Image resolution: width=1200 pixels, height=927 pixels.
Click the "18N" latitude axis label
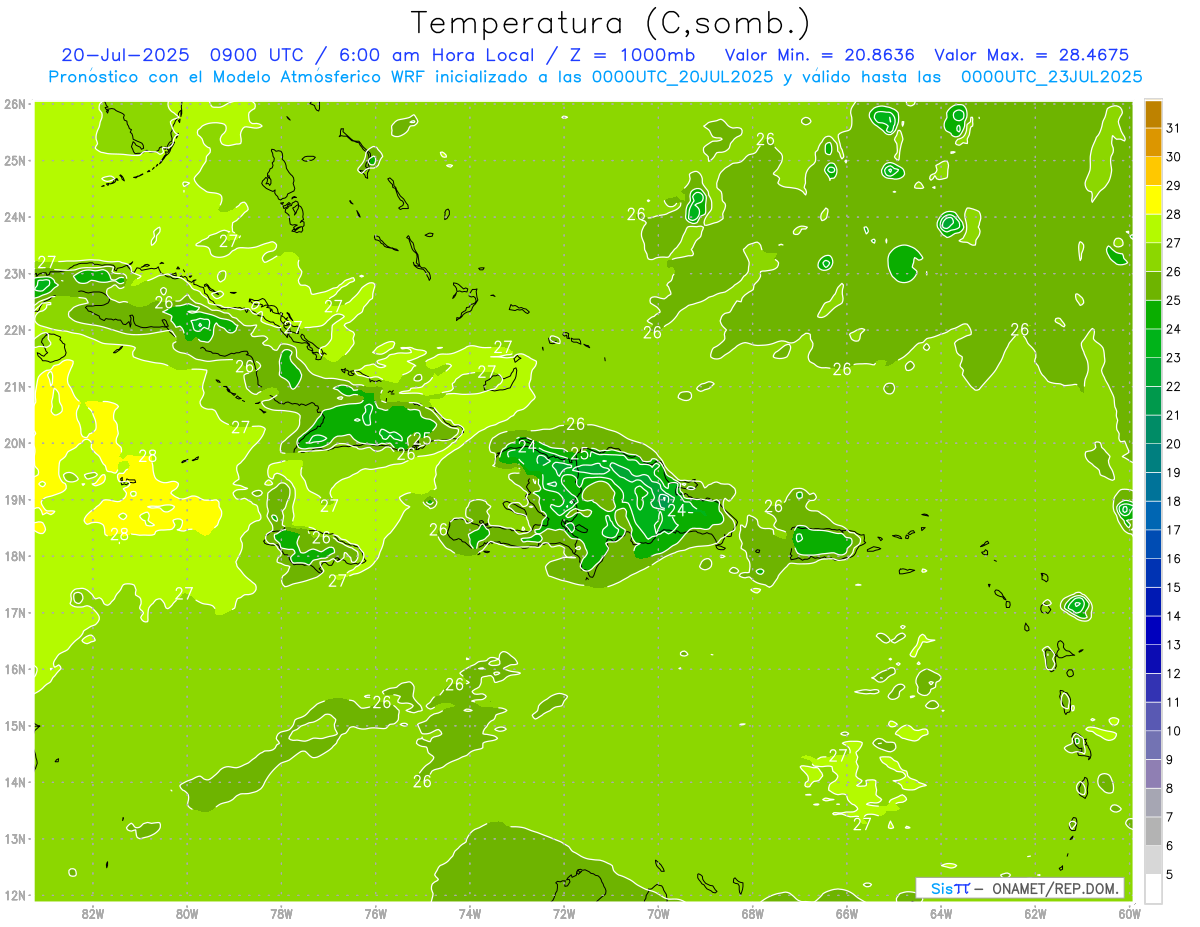point(15,556)
